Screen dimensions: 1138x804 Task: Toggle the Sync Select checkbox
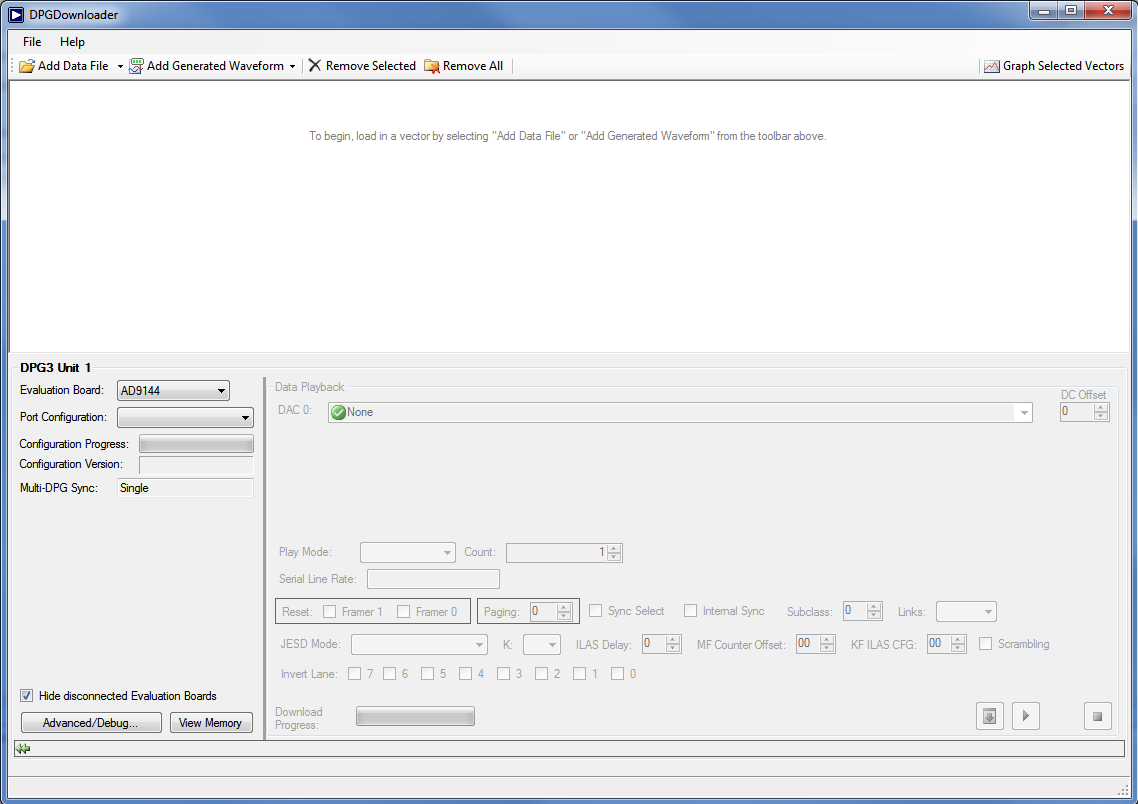coord(596,611)
